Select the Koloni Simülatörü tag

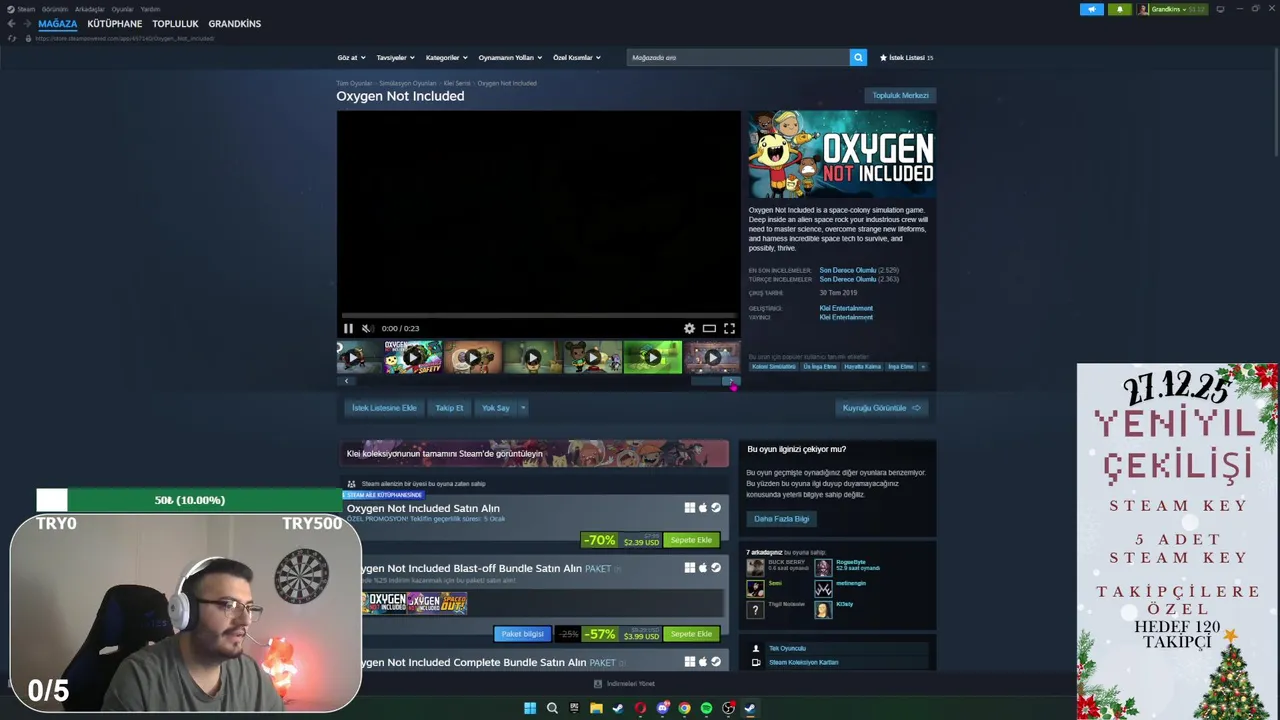pos(774,367)
